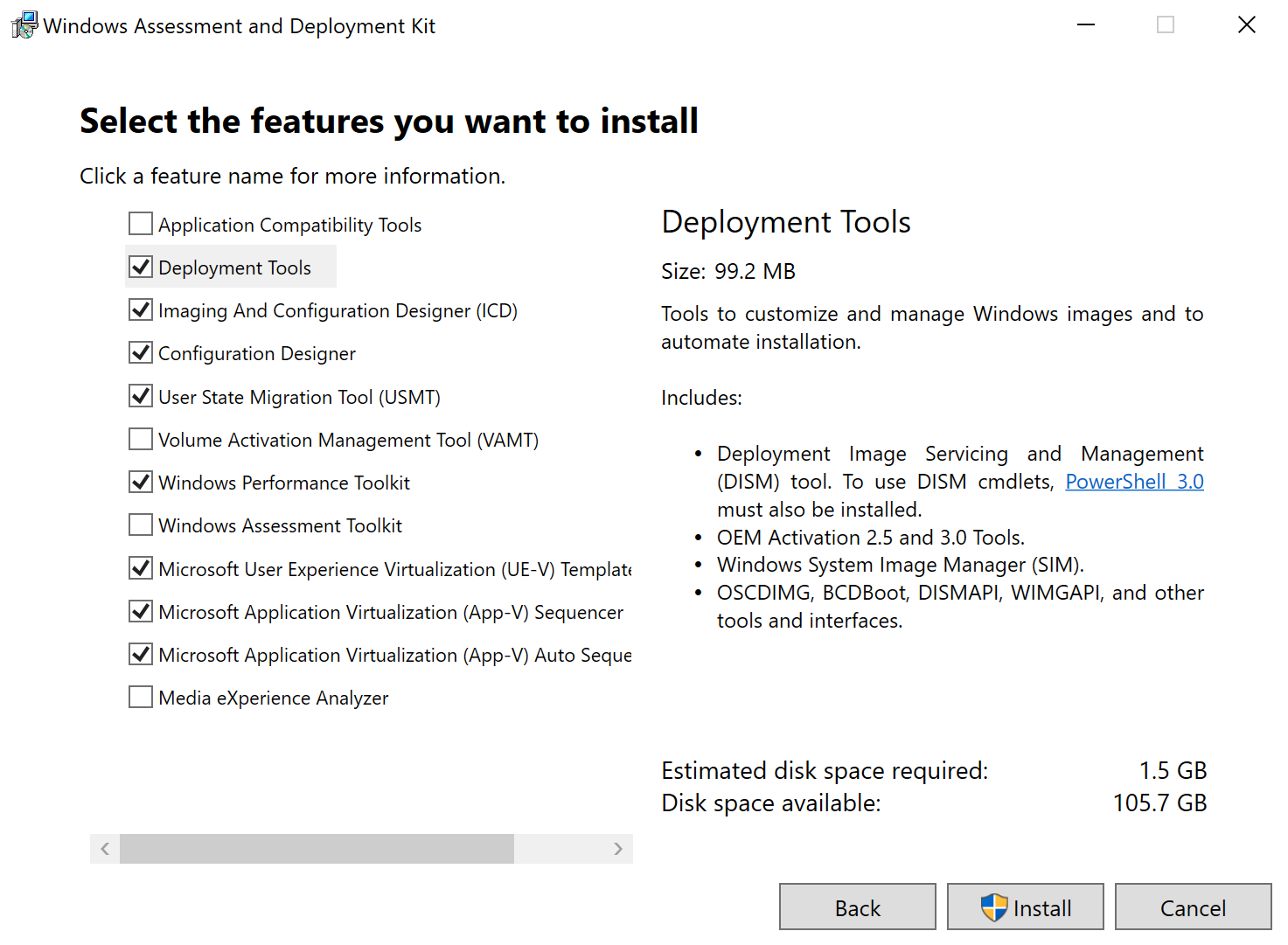Cancel the ADK installation
The width and height of the screenshot is (1288, 945).
pos(1193,907)
